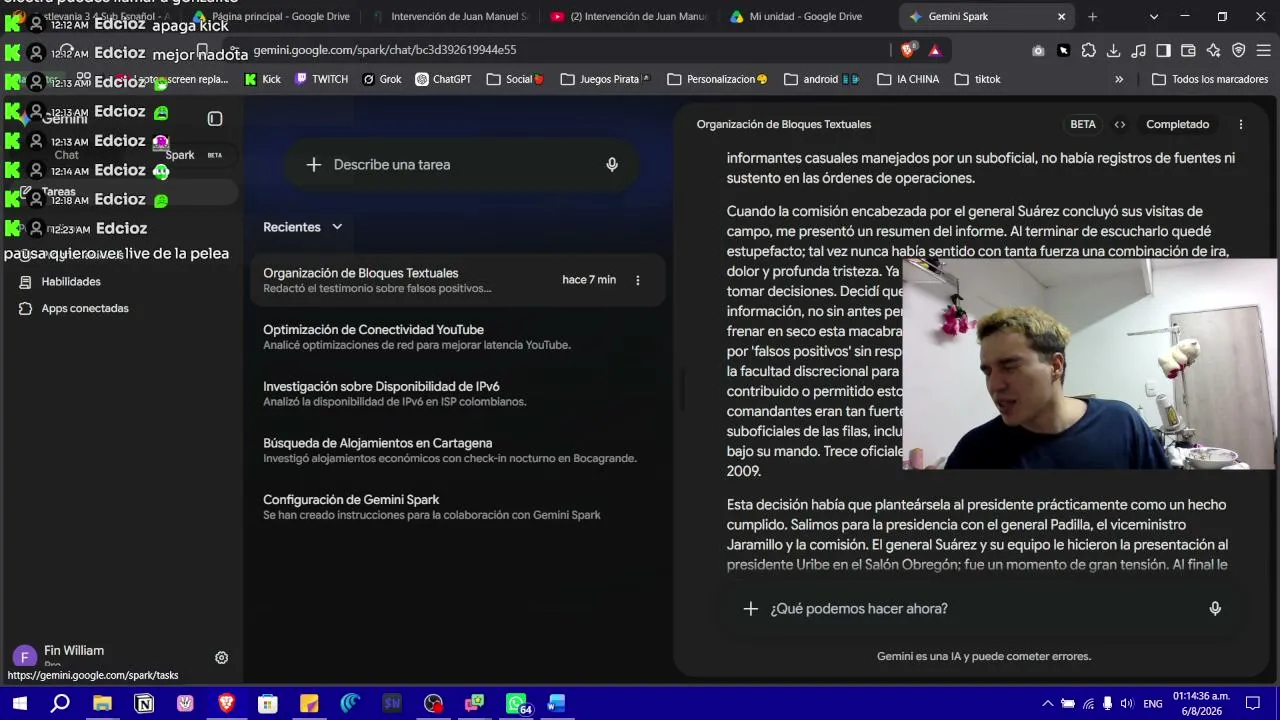The height and width of the screenshot is (720, 1280).
Task: Open the Grok bookmark
Action: 382,79
